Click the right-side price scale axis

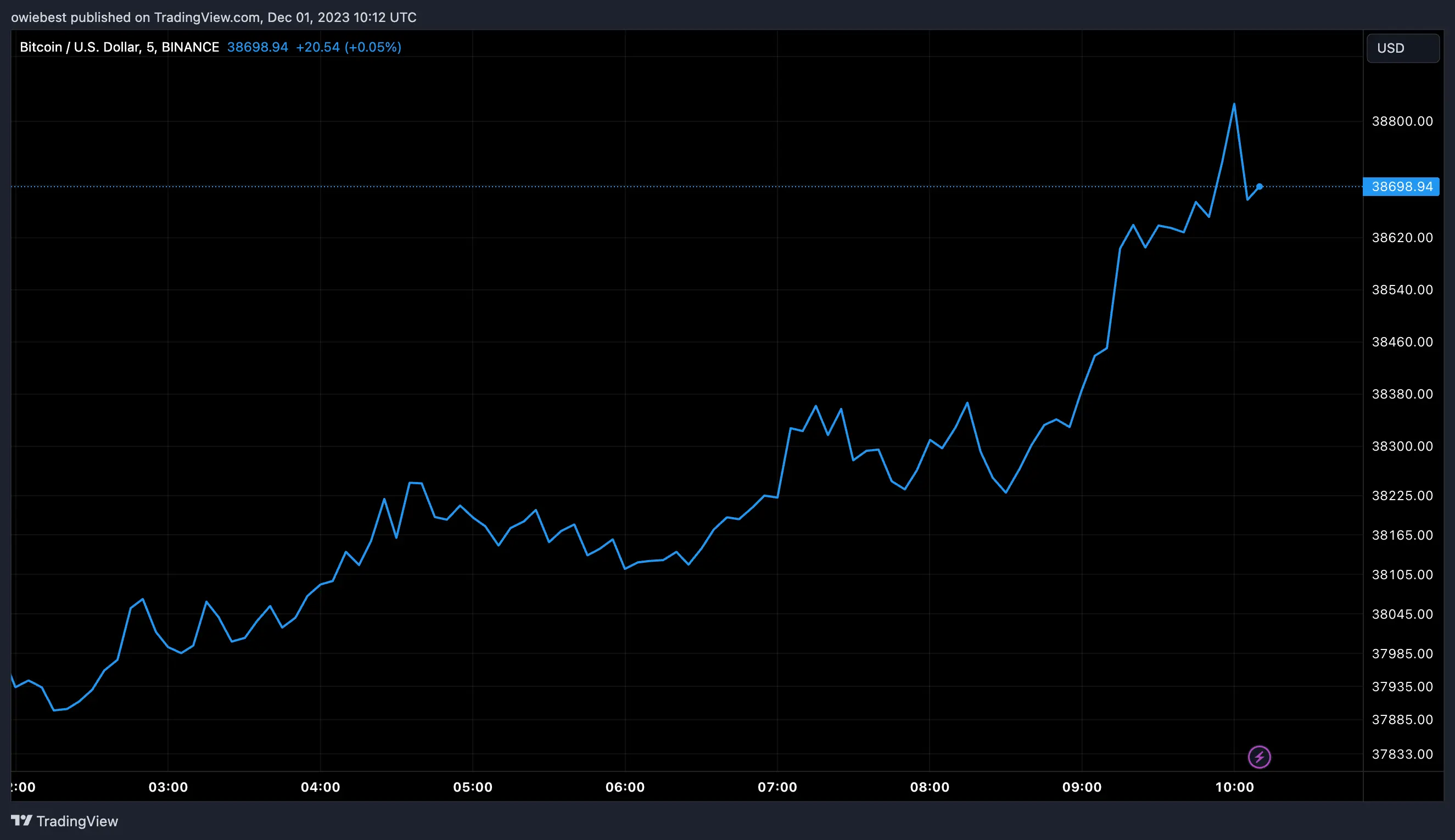[1403, 404]
